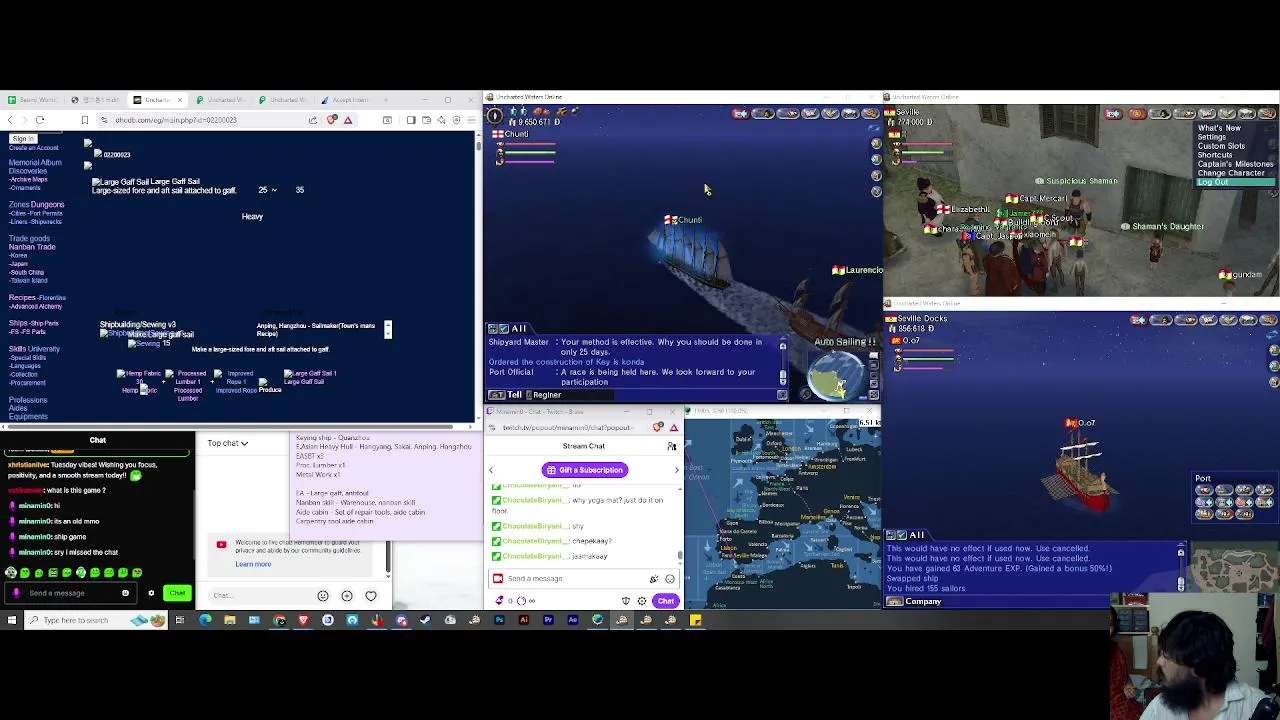The height and width of the screenshot is (720, 1280).
Task: Open the Brave browser hamburger menu
Action: point(471,120)
